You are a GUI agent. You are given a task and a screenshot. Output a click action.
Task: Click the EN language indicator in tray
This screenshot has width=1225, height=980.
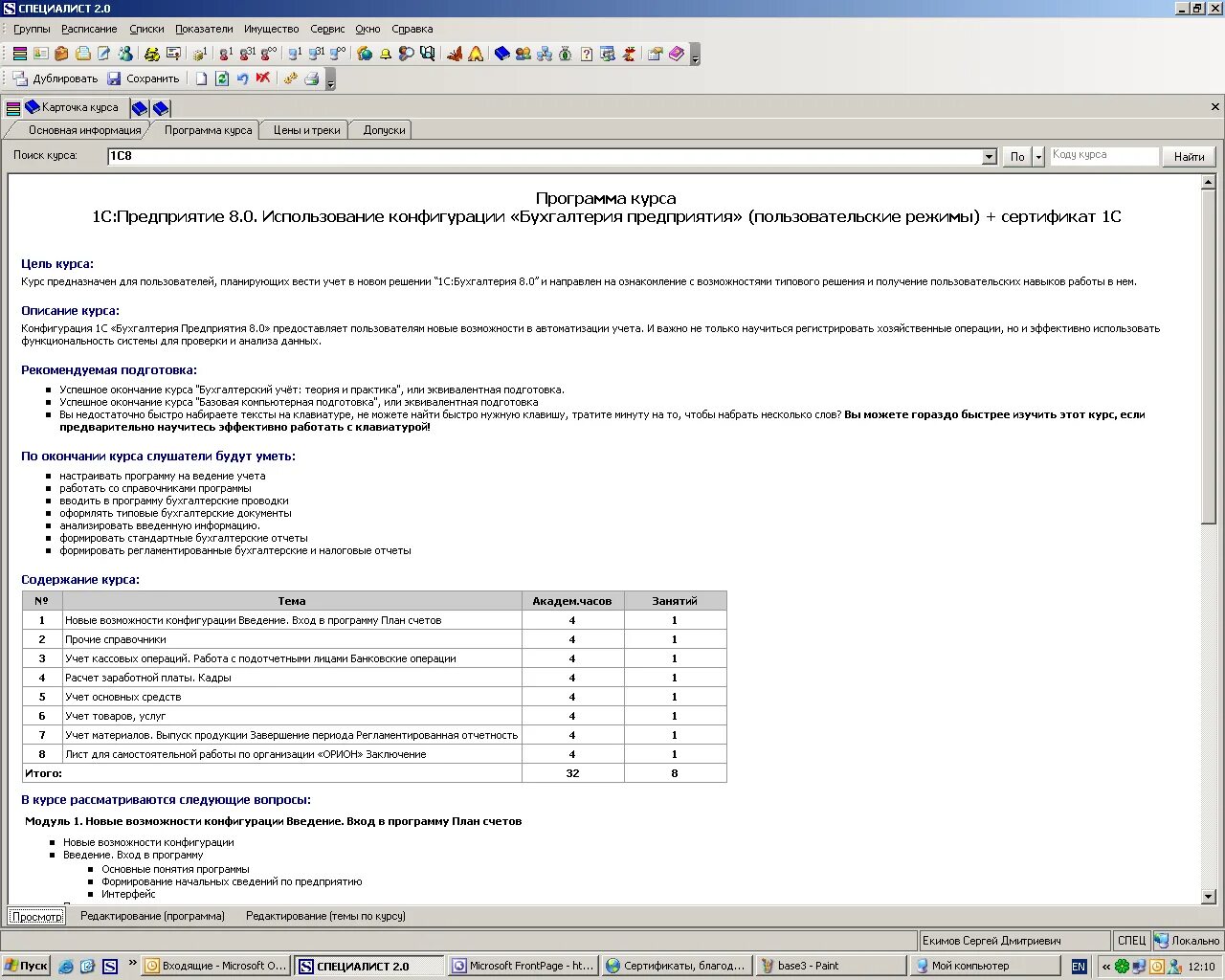pos(1079,967)
